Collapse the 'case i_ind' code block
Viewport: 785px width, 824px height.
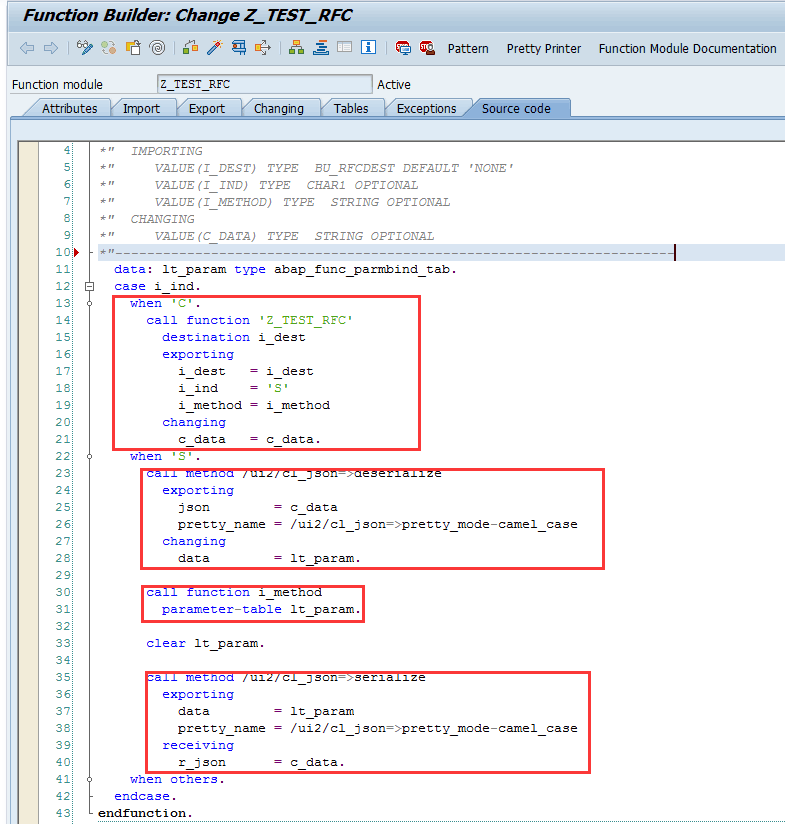(x=89, y=286)
